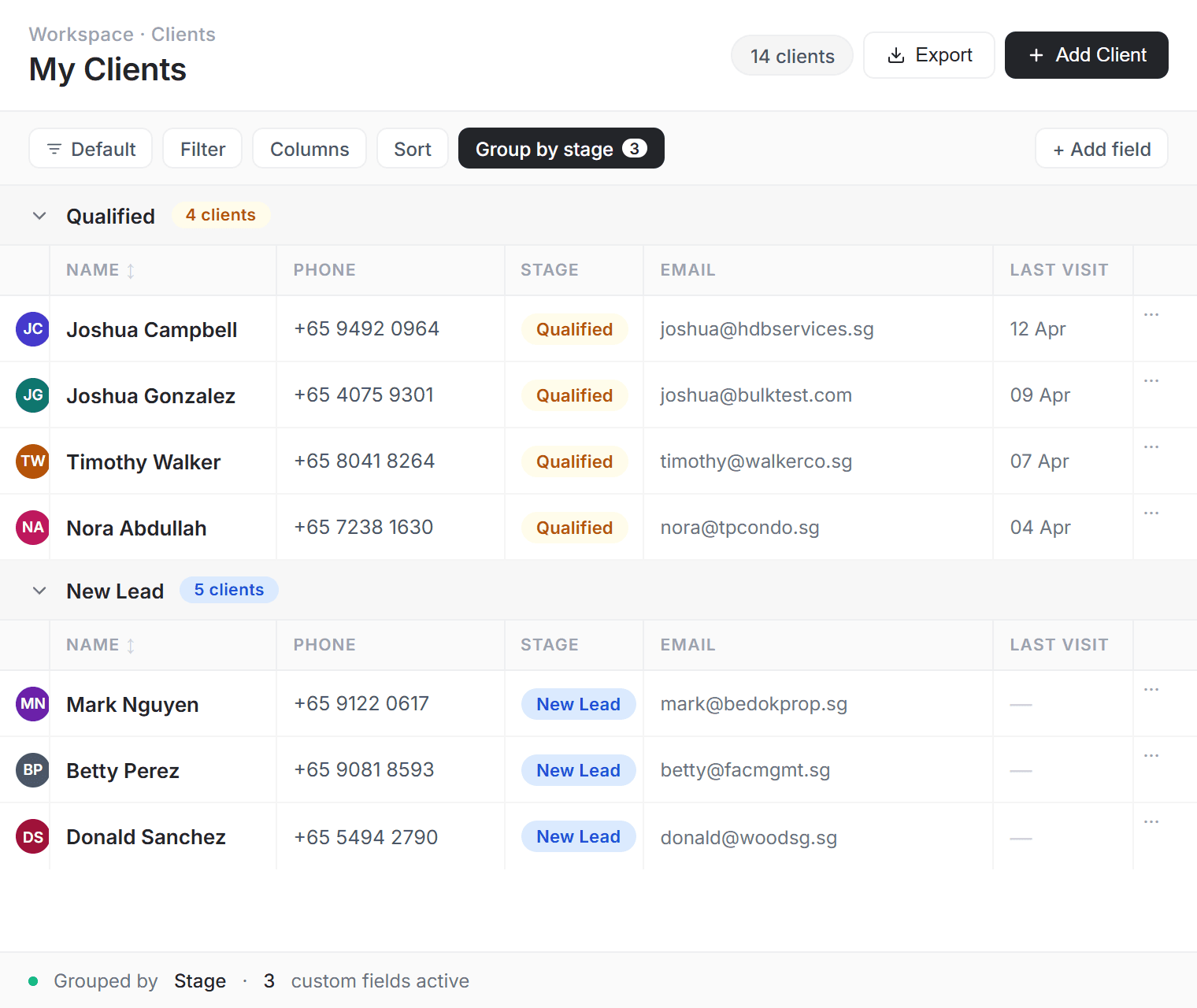Open Mark Nguyen's MN avatar
Viewport: 1197px width, 1008px height.
pyautogui.click(x=32, y=703)
